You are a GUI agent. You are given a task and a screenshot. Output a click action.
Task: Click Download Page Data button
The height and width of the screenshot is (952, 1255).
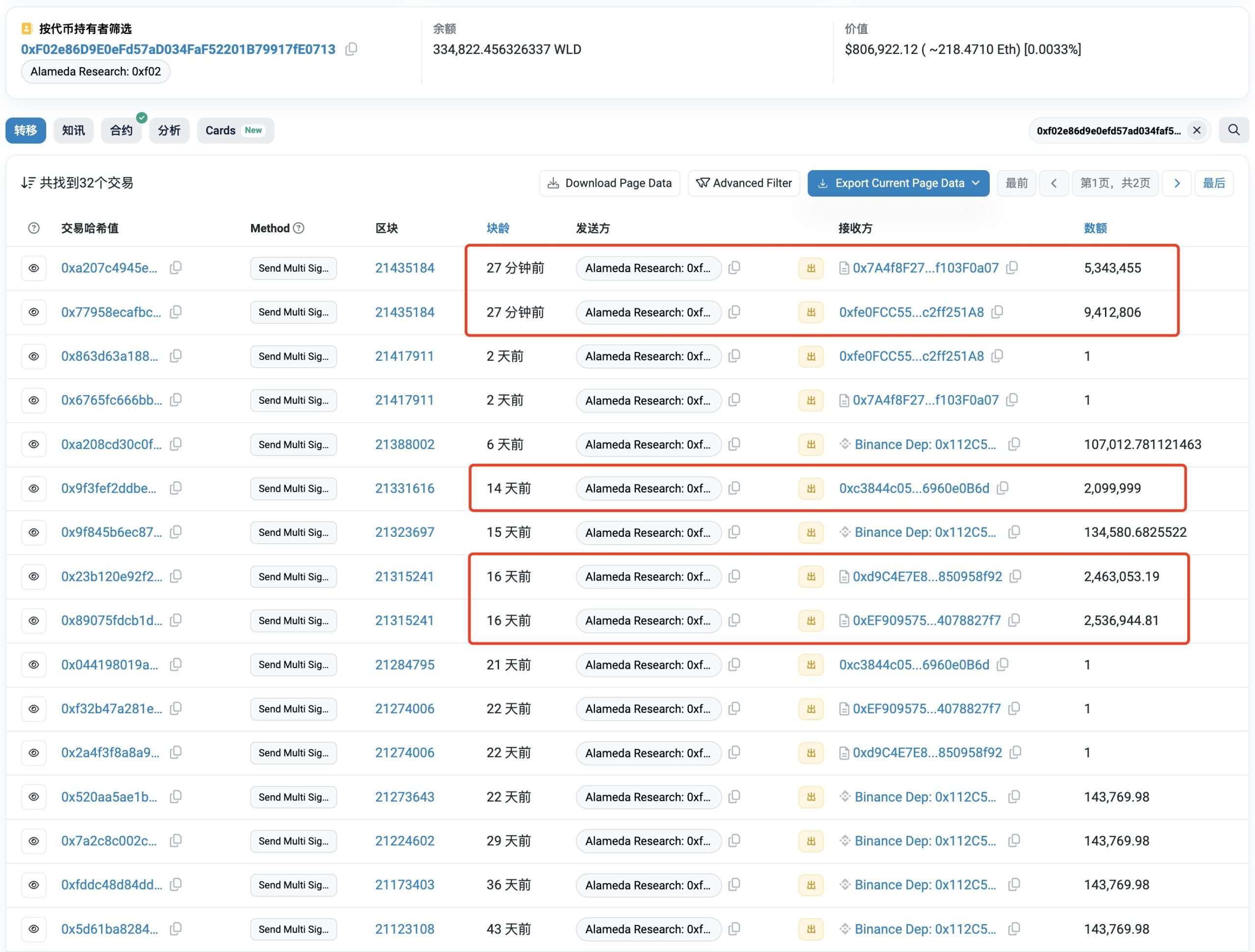point(609,183)
